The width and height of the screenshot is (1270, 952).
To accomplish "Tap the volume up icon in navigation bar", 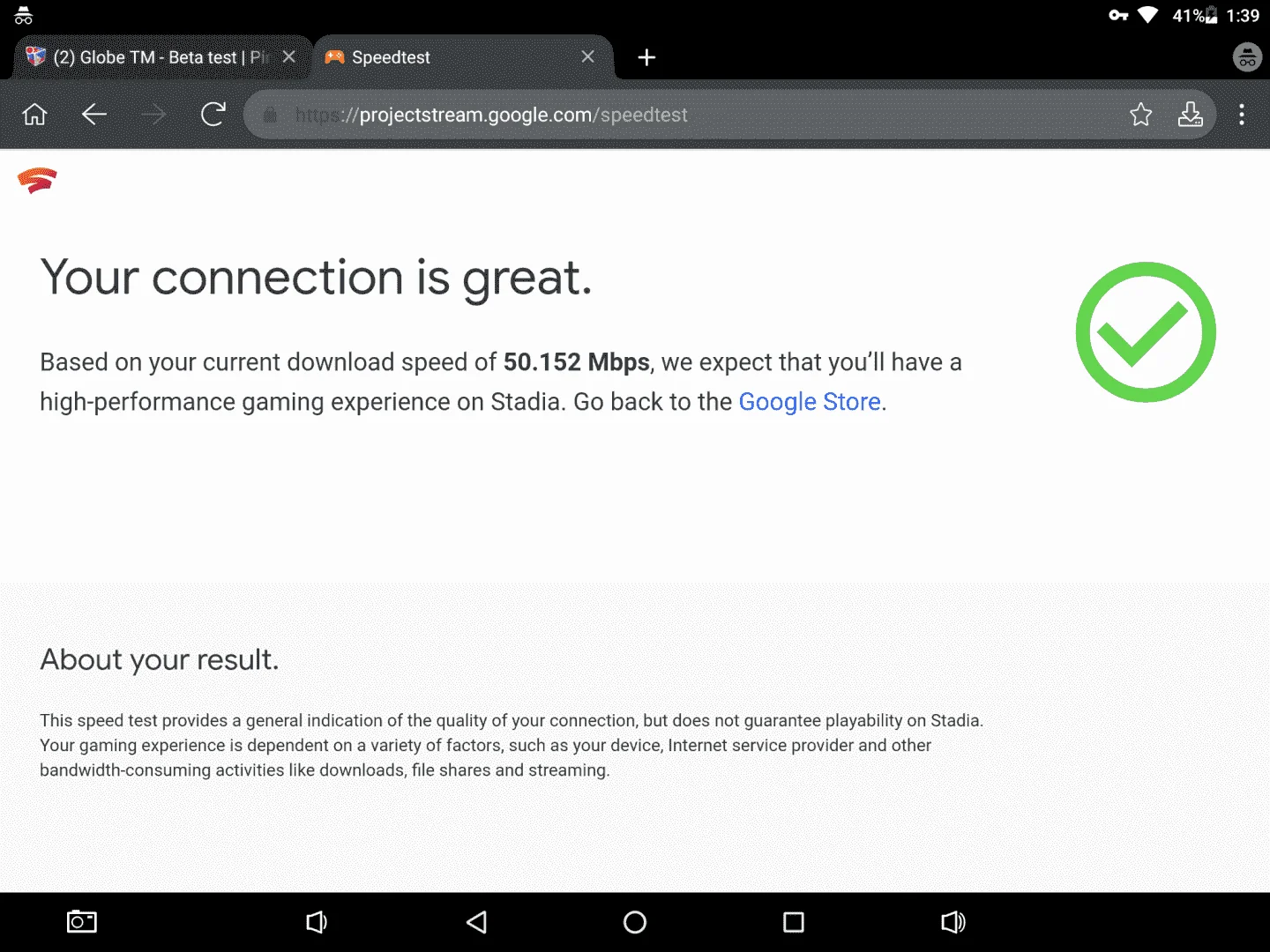I will [953, 922].
